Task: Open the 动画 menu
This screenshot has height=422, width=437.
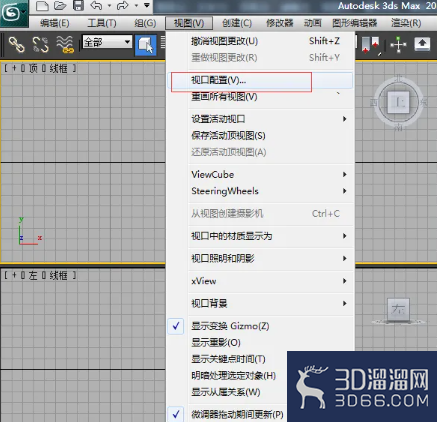Action: 312,23
